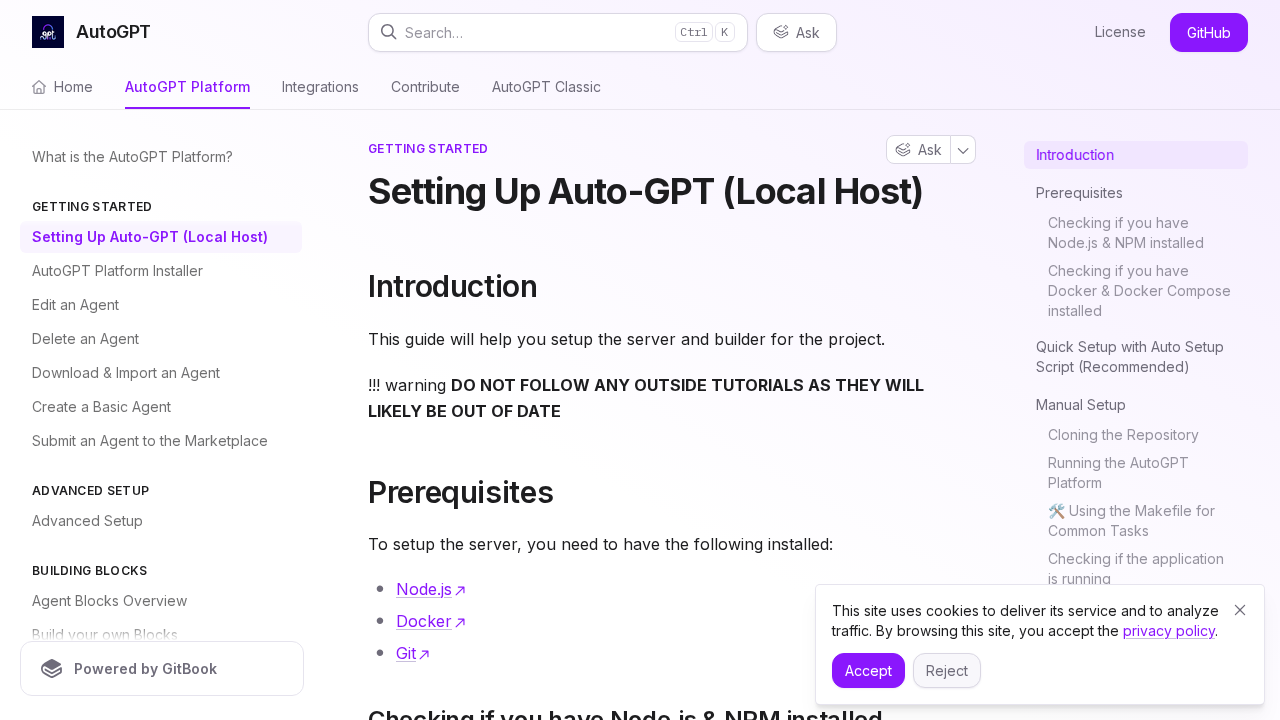Jump to Manual Setup section
1280x720 pixels.
click(x=1081, y=405)
